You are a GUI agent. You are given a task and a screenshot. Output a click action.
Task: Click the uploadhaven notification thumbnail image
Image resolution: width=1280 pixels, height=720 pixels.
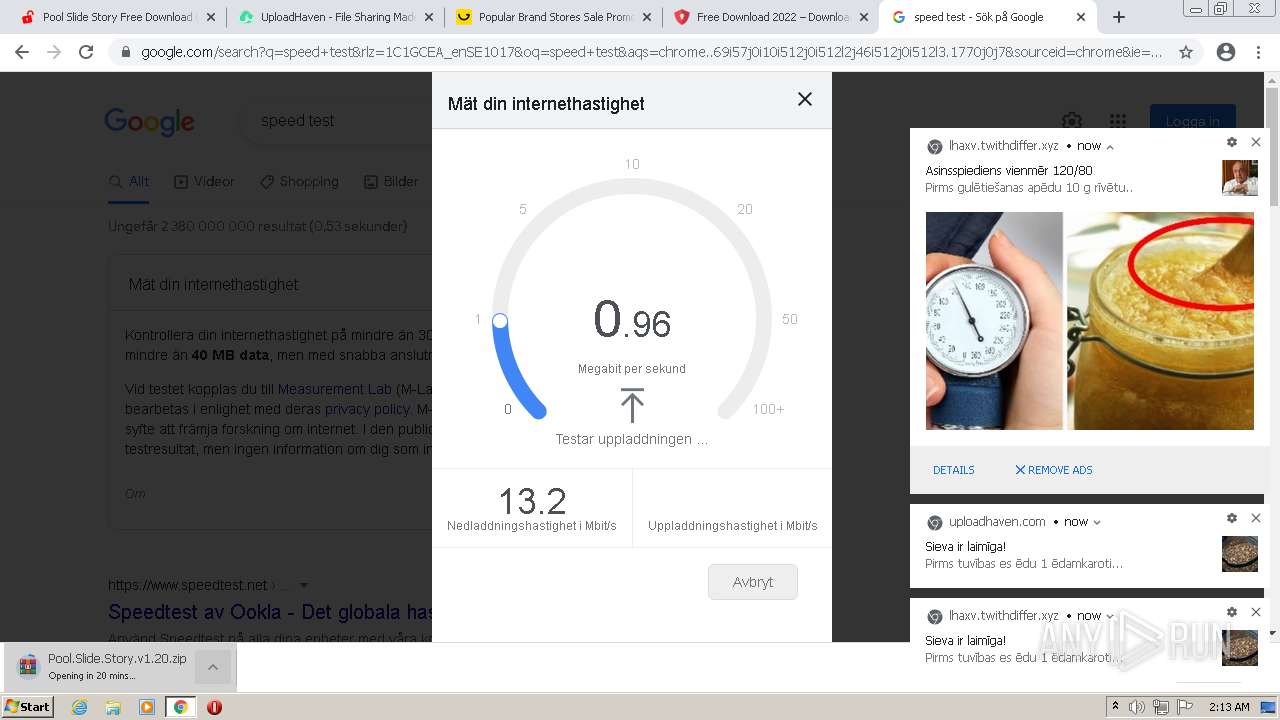click(1240, 554)
